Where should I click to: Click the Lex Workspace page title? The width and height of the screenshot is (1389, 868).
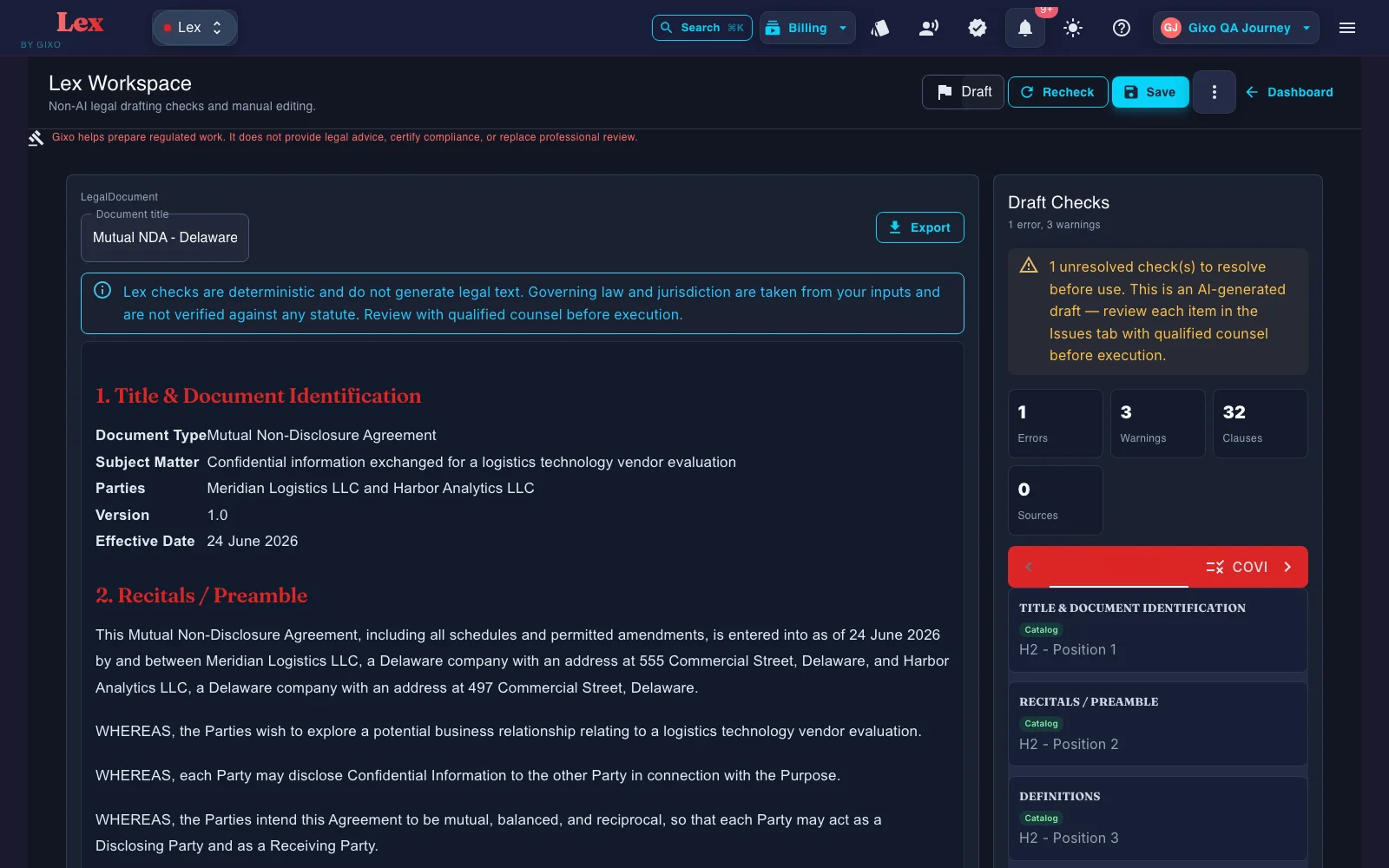(x=120, y=83)
